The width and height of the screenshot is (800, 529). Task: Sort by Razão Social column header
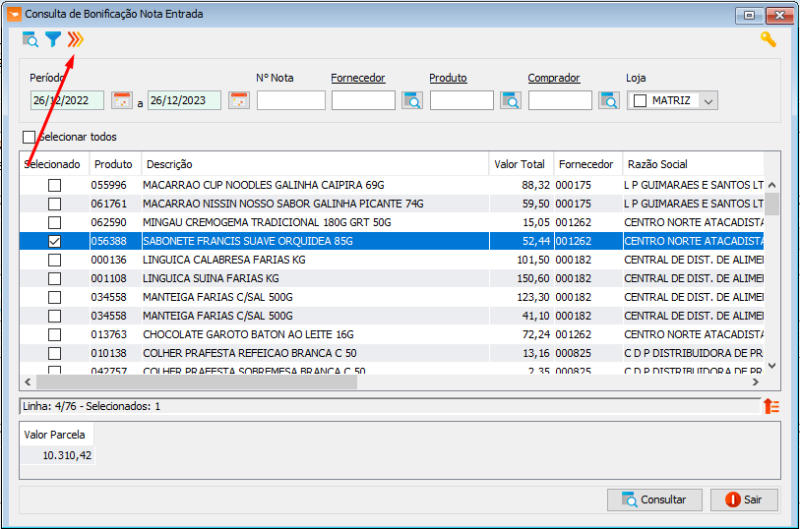[x=693, y=164]
